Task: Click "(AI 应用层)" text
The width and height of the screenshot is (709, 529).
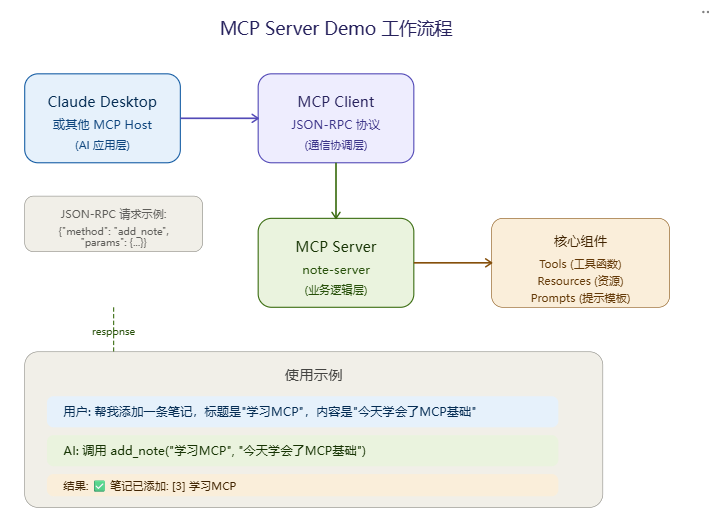Action: (103, 145)
